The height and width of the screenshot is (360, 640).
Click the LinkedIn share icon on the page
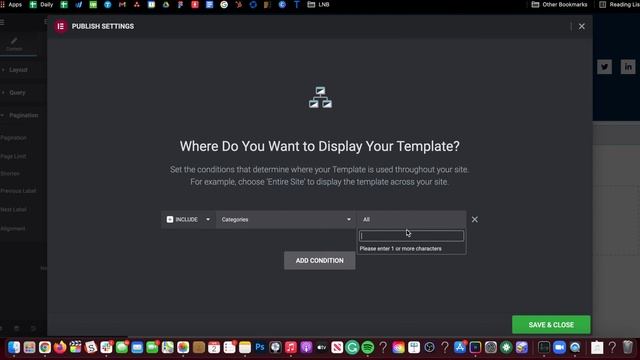(x=628, y=67)
